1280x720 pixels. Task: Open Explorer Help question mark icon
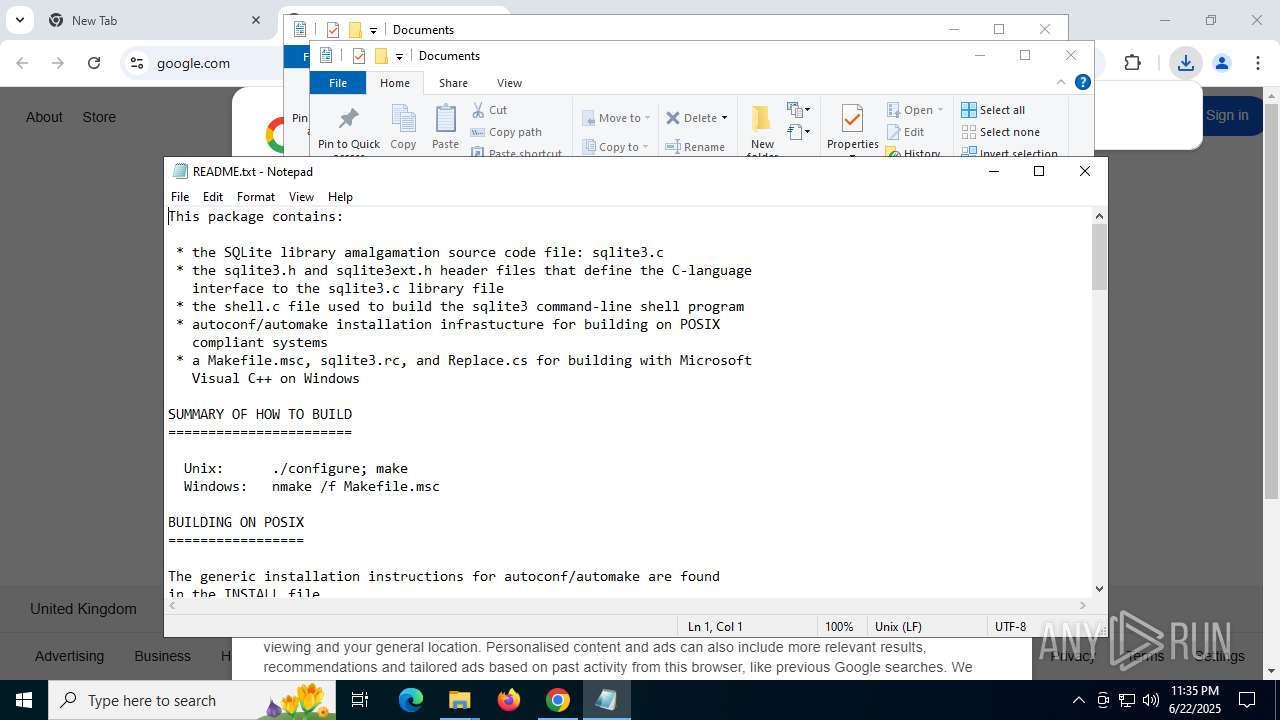pyautogui.click(x=1082, y=82)
